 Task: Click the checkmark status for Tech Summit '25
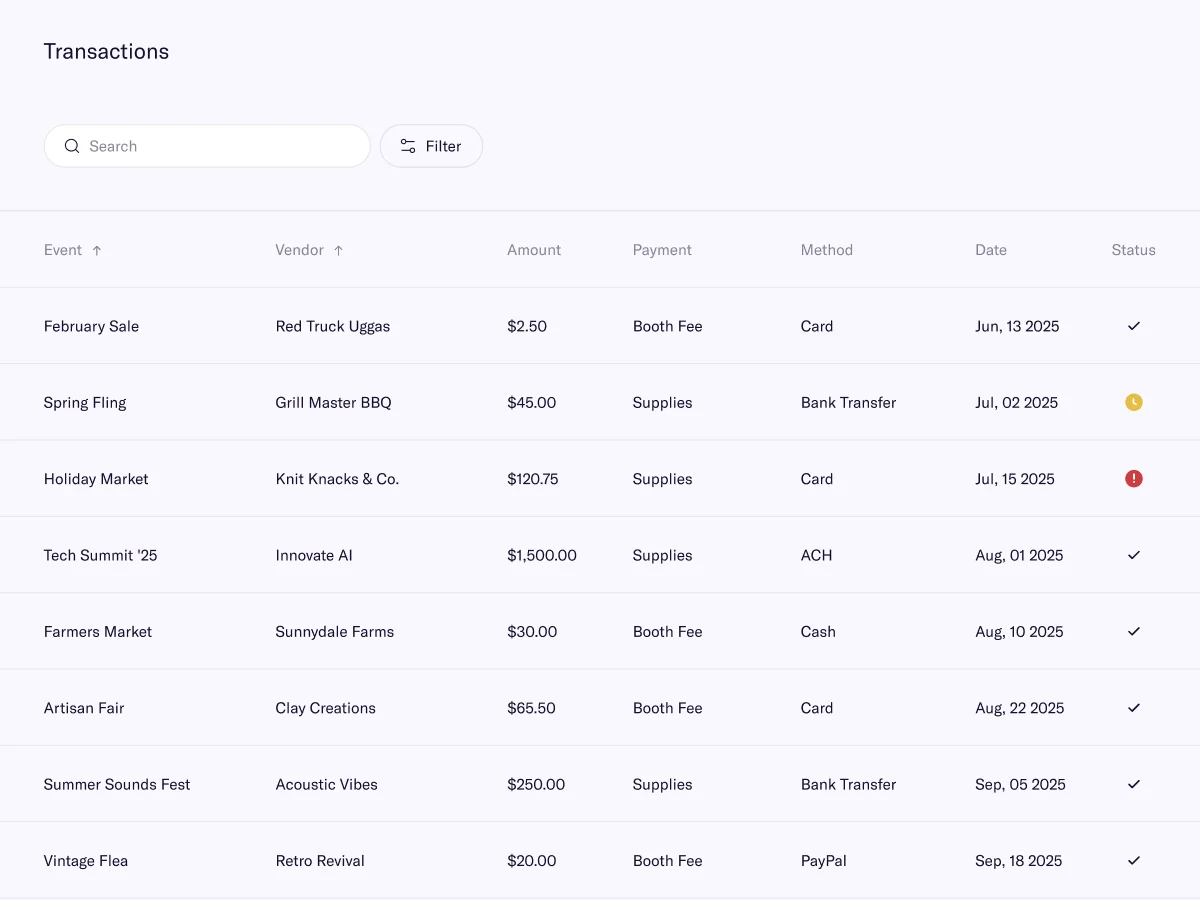(x=1134, y=555)
